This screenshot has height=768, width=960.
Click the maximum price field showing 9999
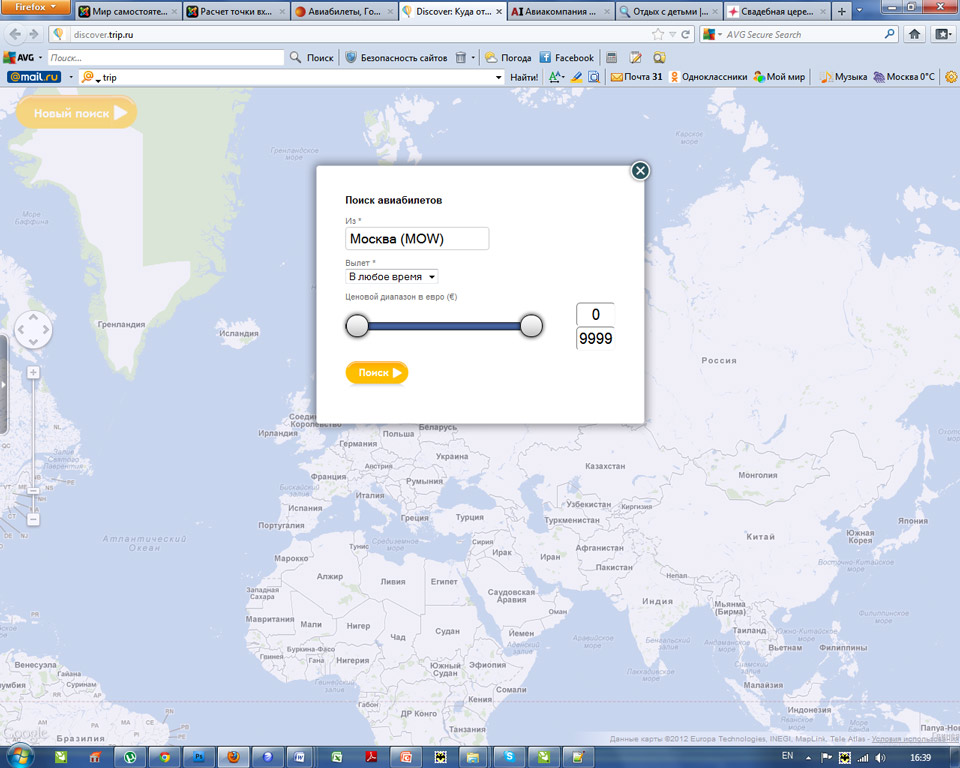click(595, 339)
